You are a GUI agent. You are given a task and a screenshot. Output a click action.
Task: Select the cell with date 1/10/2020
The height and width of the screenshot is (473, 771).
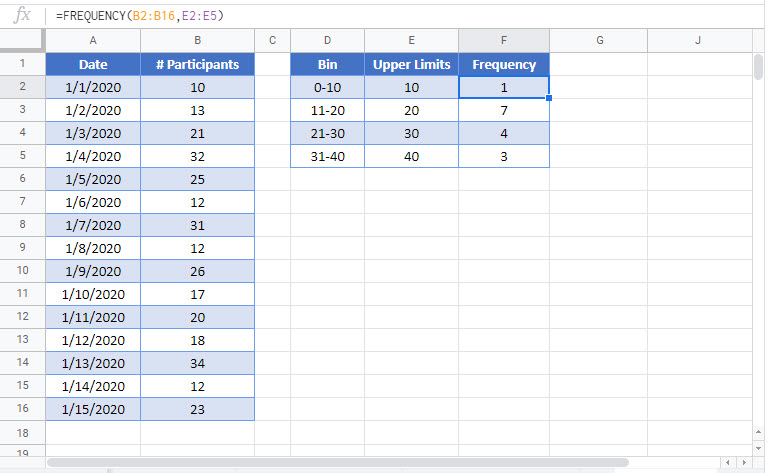coord(93,294)
